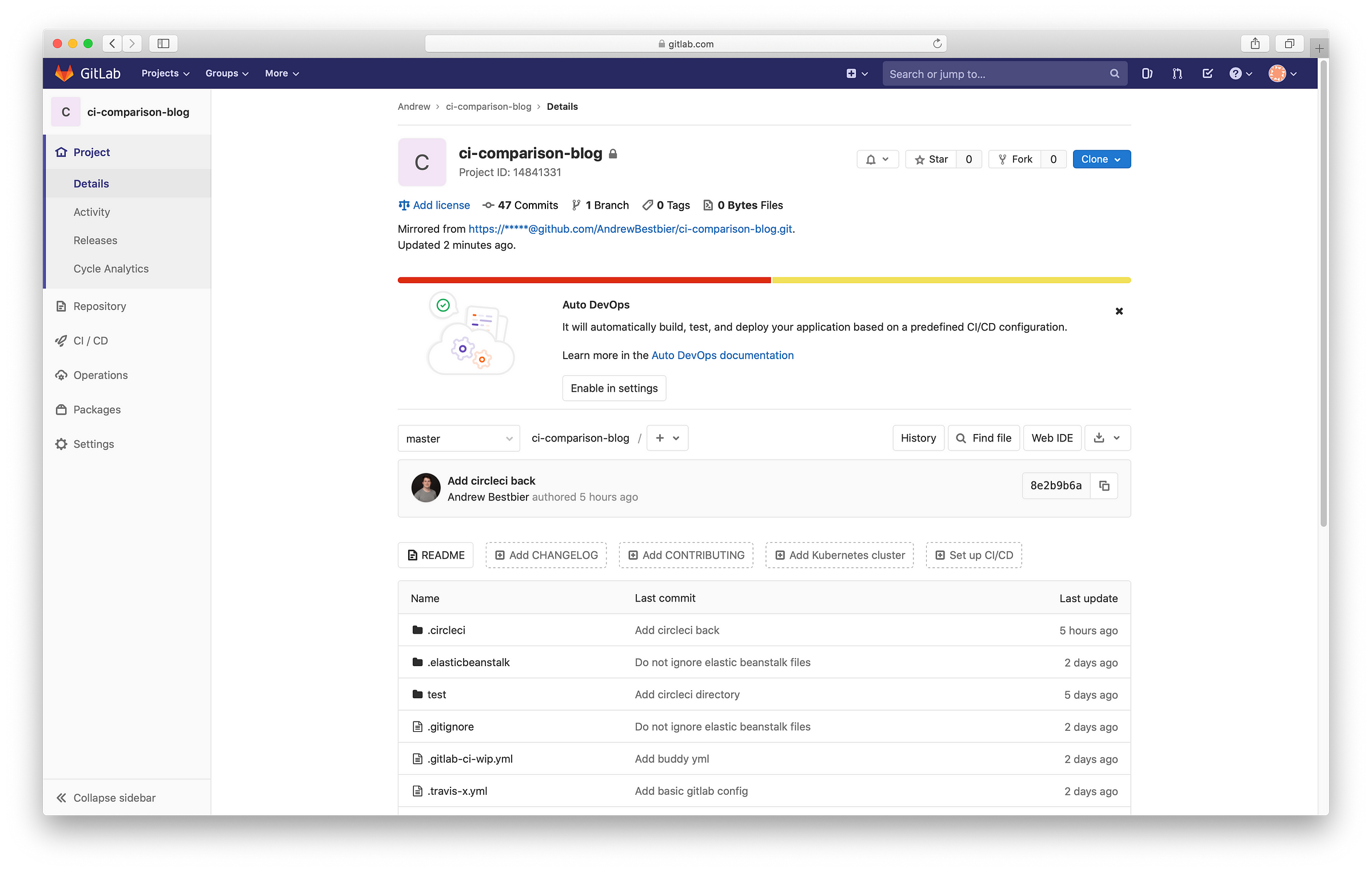Image resolution: width=1372 pixels, height=872 pixels.
Task: Reload page using Safari refresh icon
Action: (x=937, y=43)
